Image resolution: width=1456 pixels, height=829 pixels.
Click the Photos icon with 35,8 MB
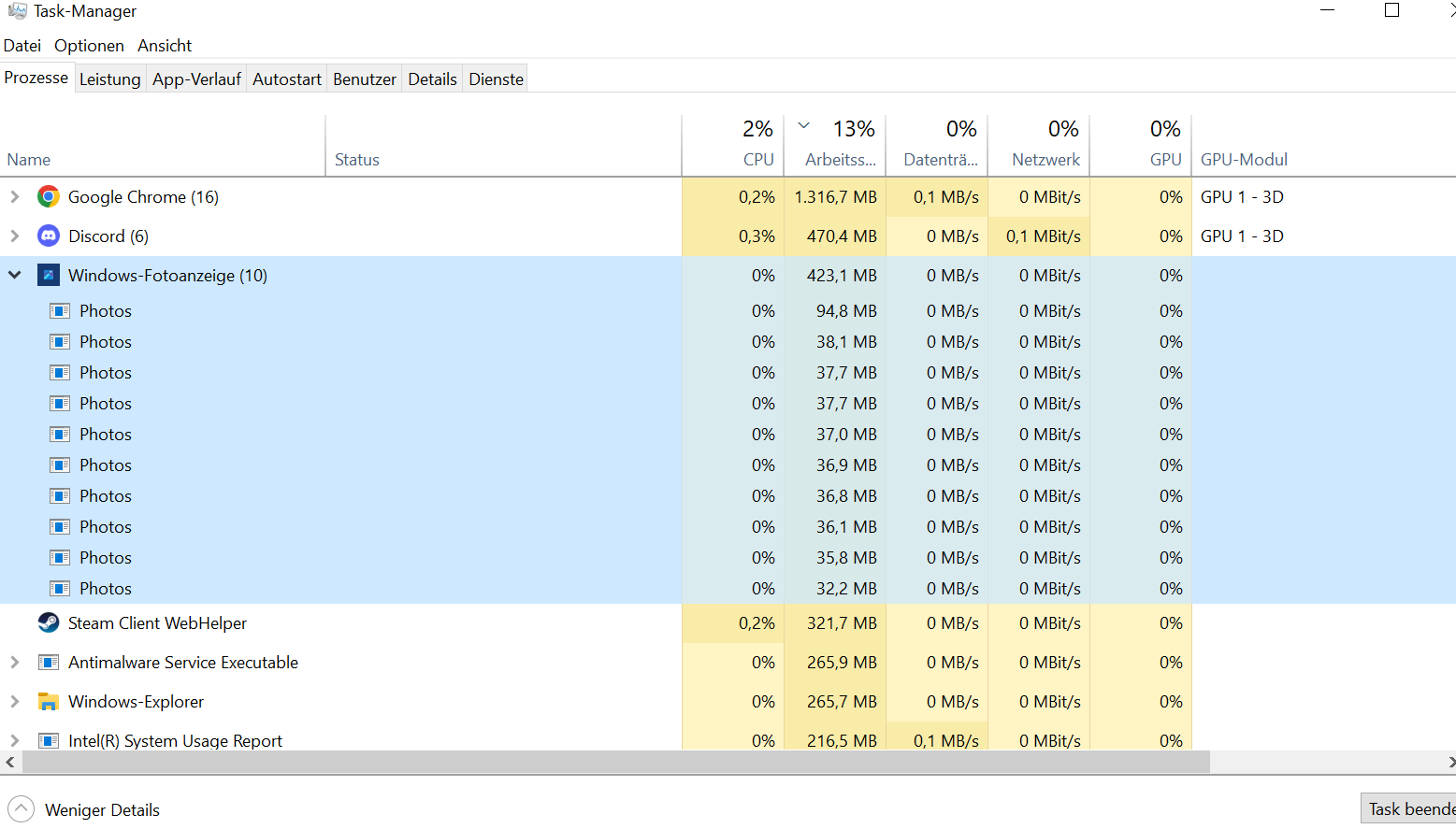point(60,557)
